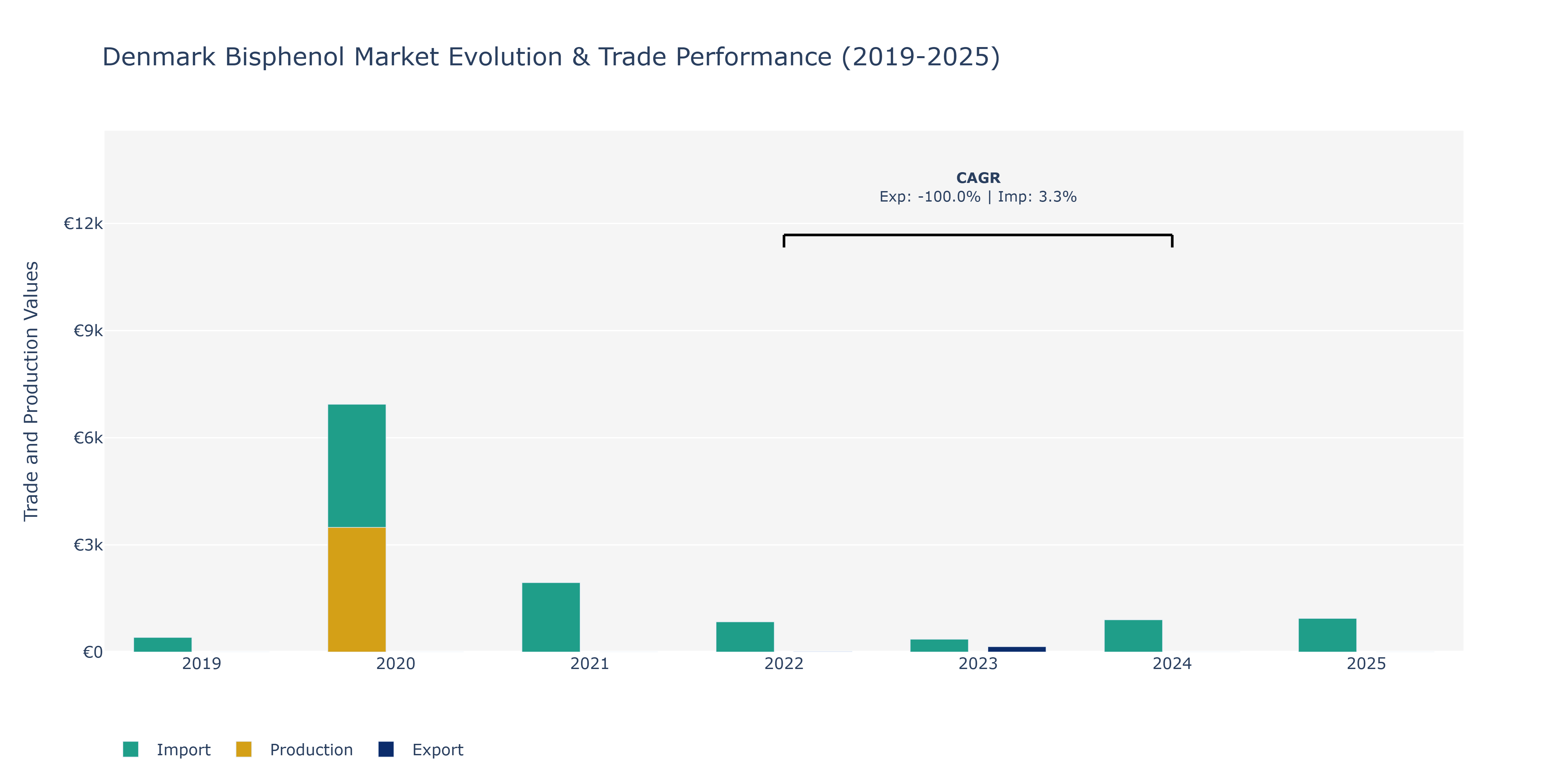Click the CAGR annotation heading
The height and width of the screenshot is (784, 1568).
coord(978,178)
